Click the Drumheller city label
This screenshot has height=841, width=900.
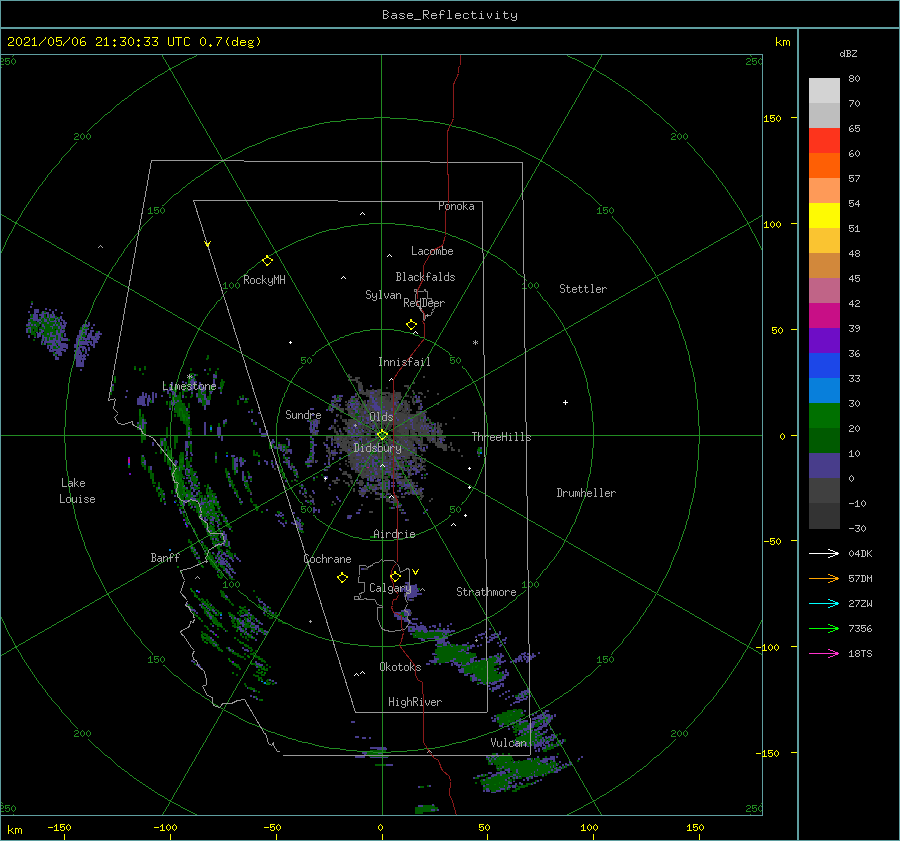pyautogui.click(x=586, y=493)
